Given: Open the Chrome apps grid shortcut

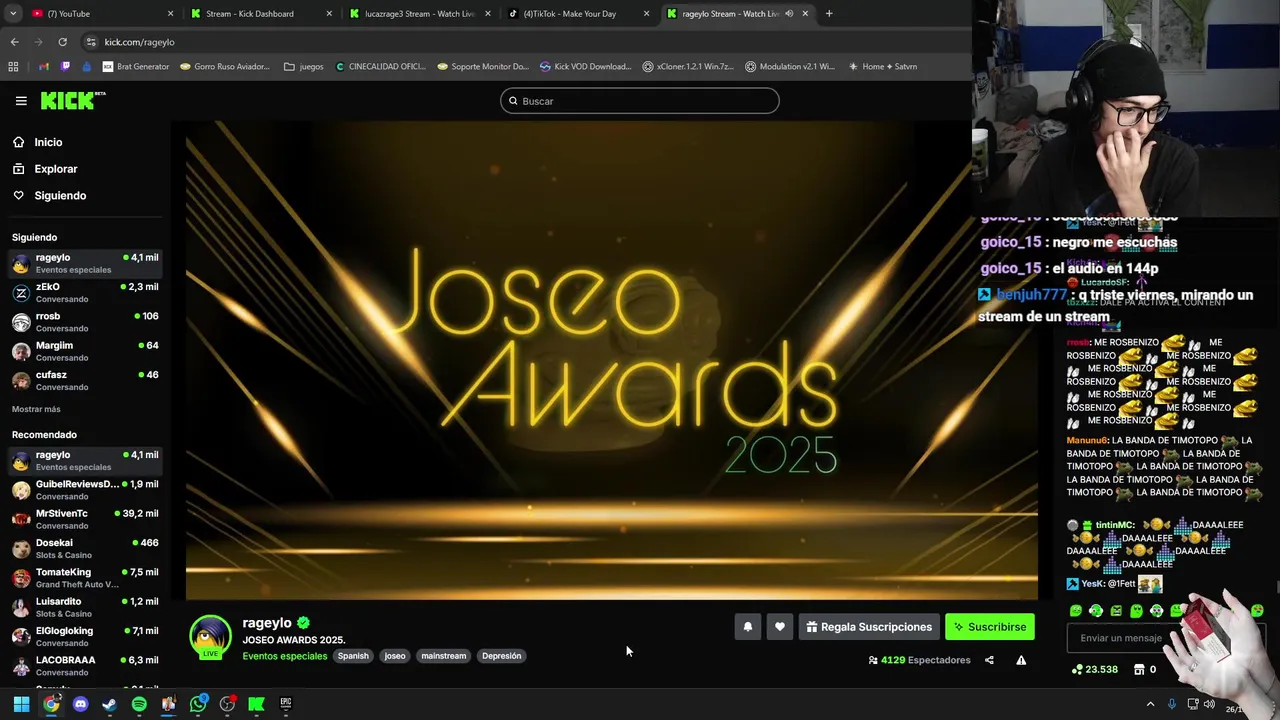Looking at the screenshot, I should coord(13,67).
